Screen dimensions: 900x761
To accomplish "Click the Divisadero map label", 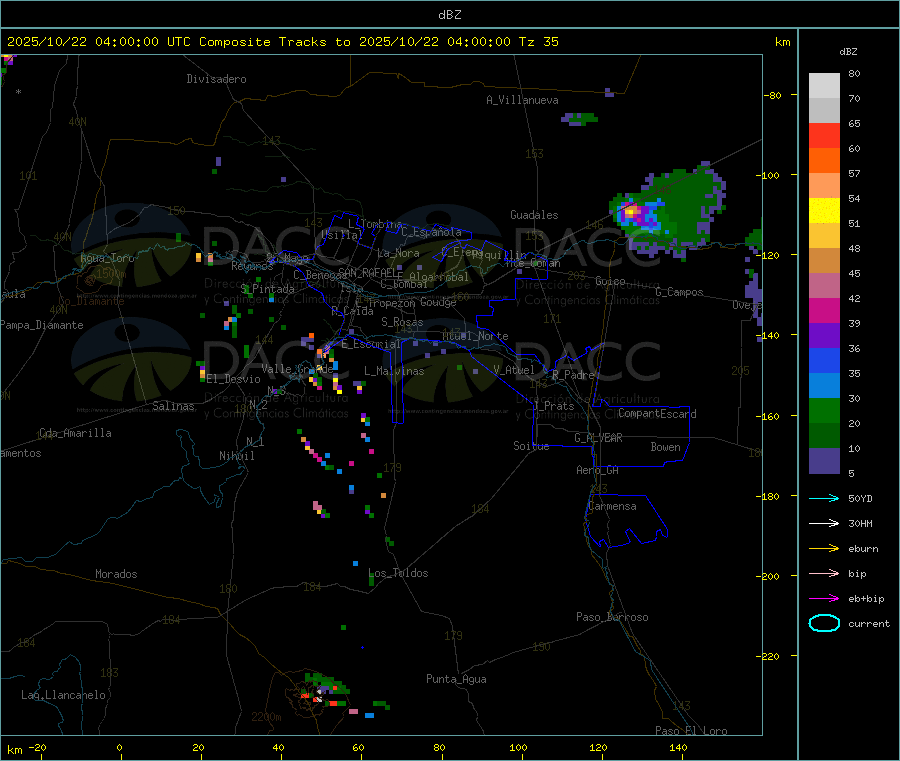I will coord(216,79).
